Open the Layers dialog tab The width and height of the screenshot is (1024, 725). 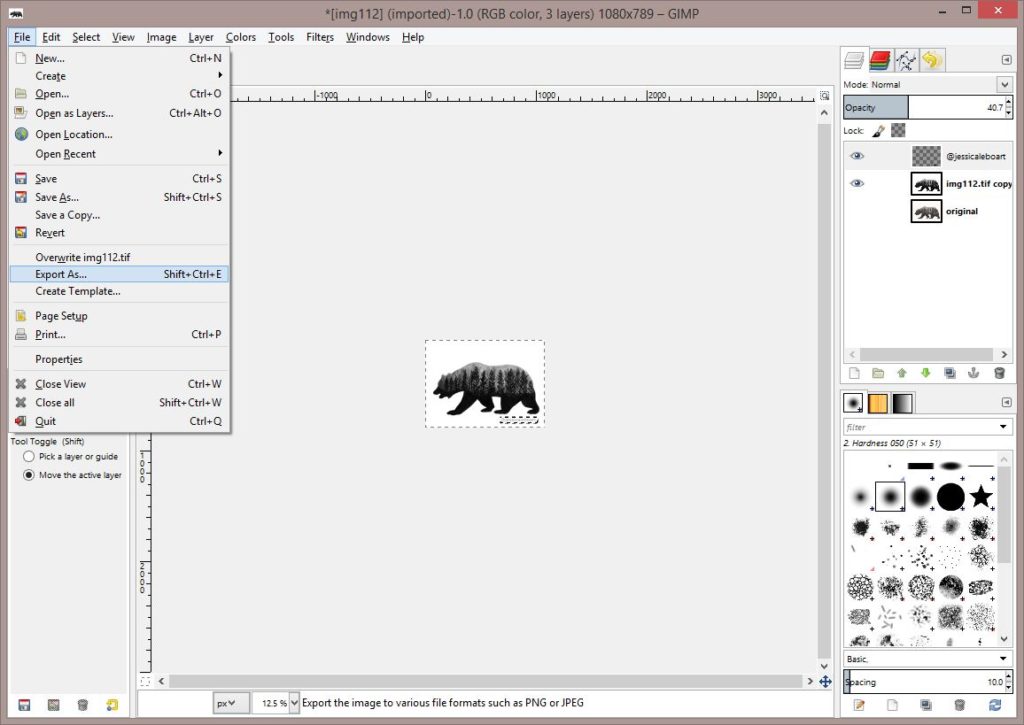(x=854, y=61)
